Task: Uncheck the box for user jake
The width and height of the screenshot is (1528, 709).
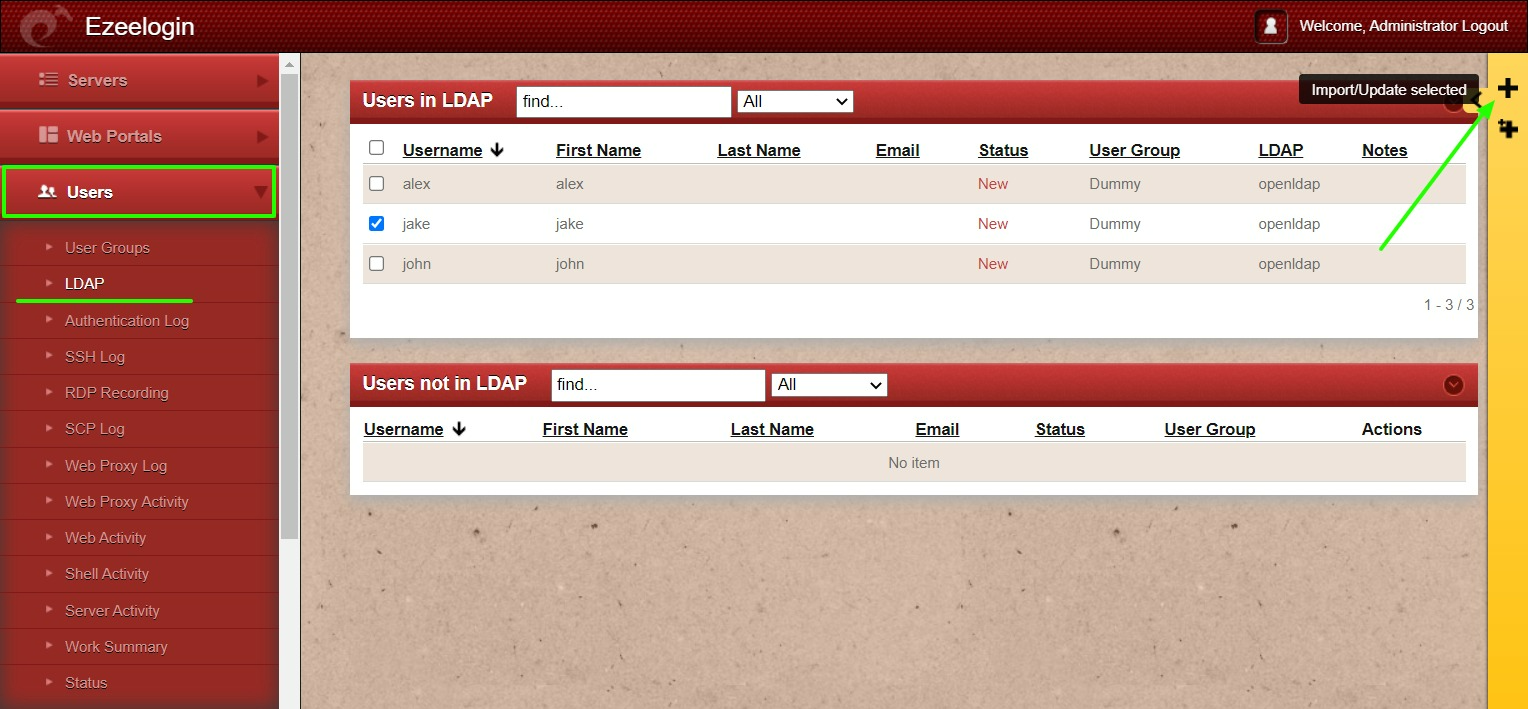Action: (x=376, y=224)
